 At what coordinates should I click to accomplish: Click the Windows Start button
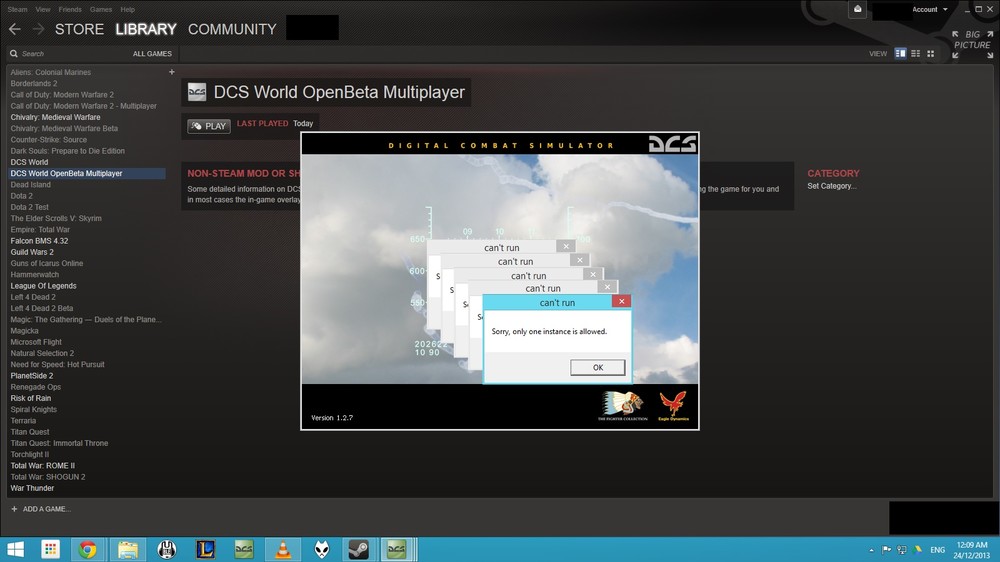(15, 549)
